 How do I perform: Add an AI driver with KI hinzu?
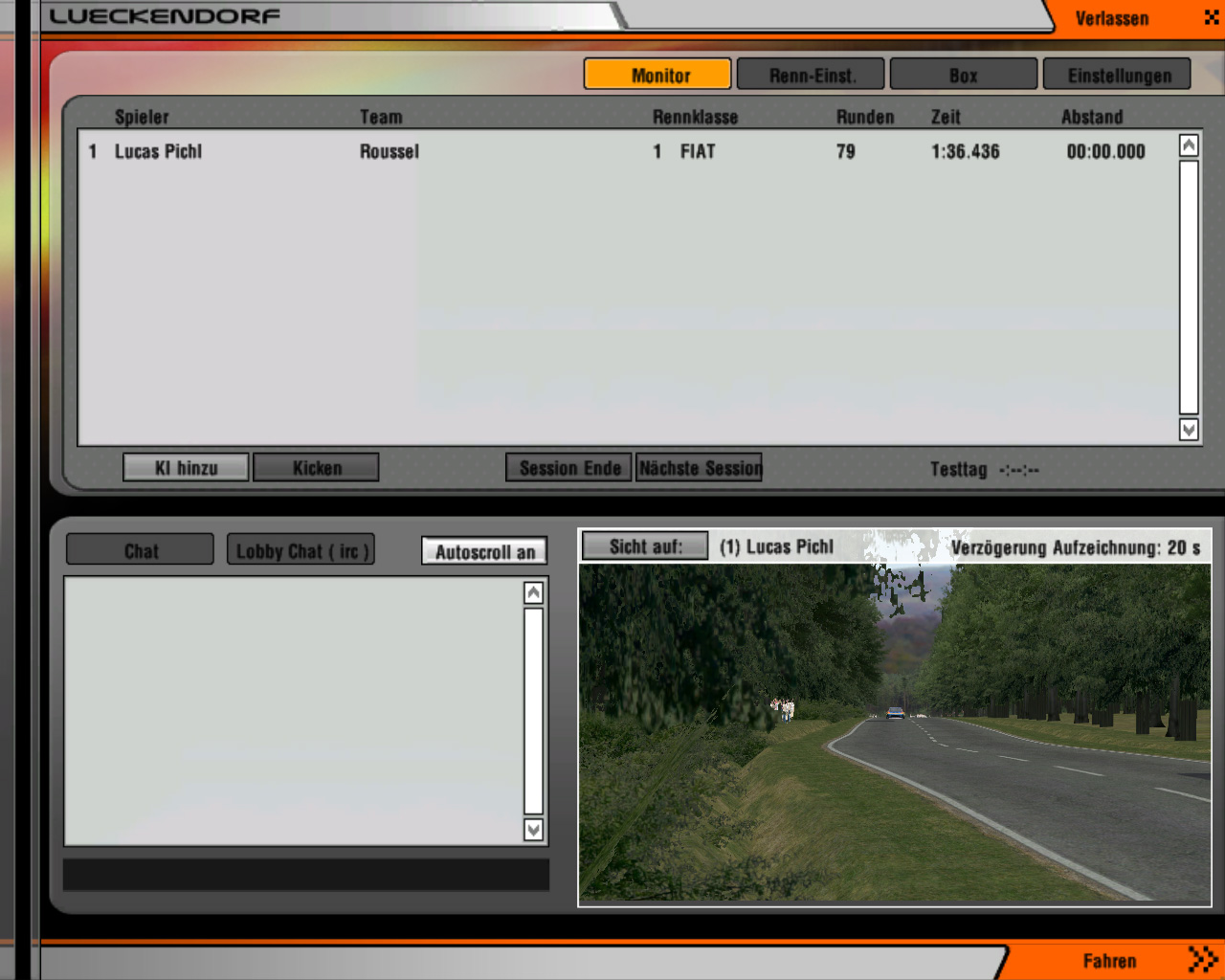[186, 468]
